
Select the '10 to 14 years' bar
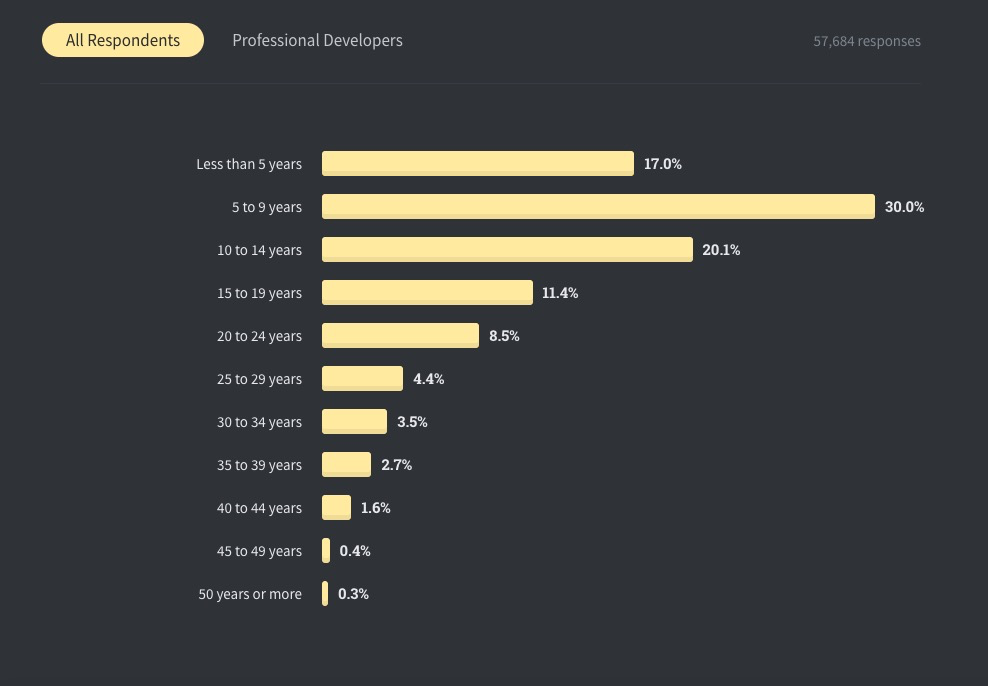point(507,249)
